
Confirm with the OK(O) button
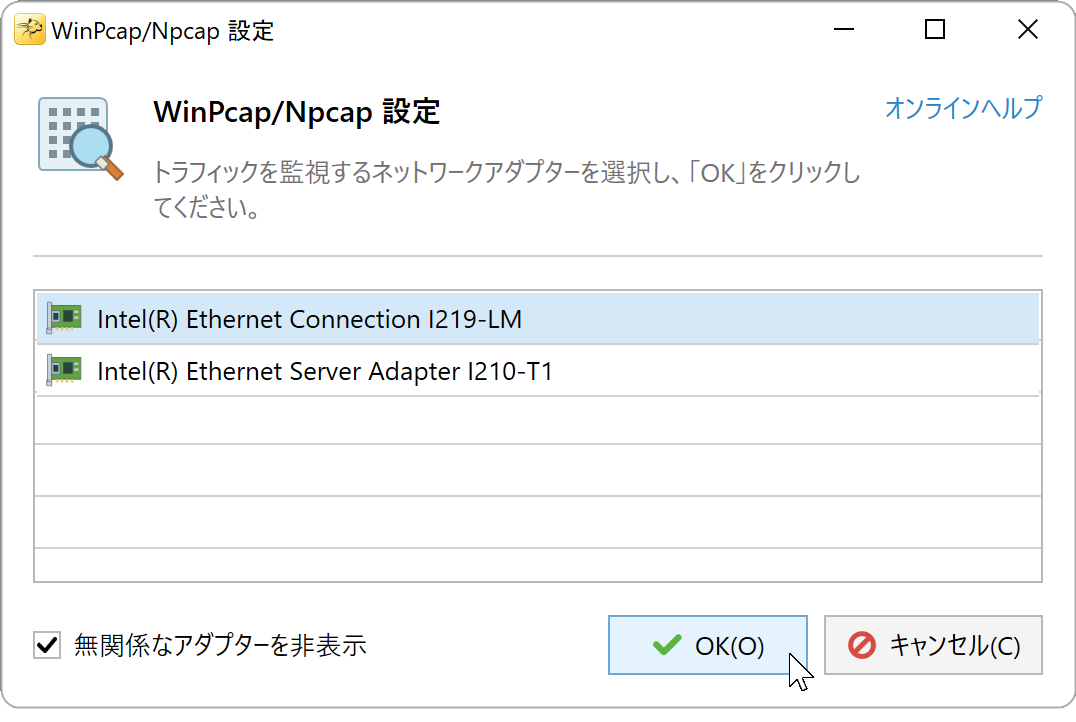click(707, 645)
